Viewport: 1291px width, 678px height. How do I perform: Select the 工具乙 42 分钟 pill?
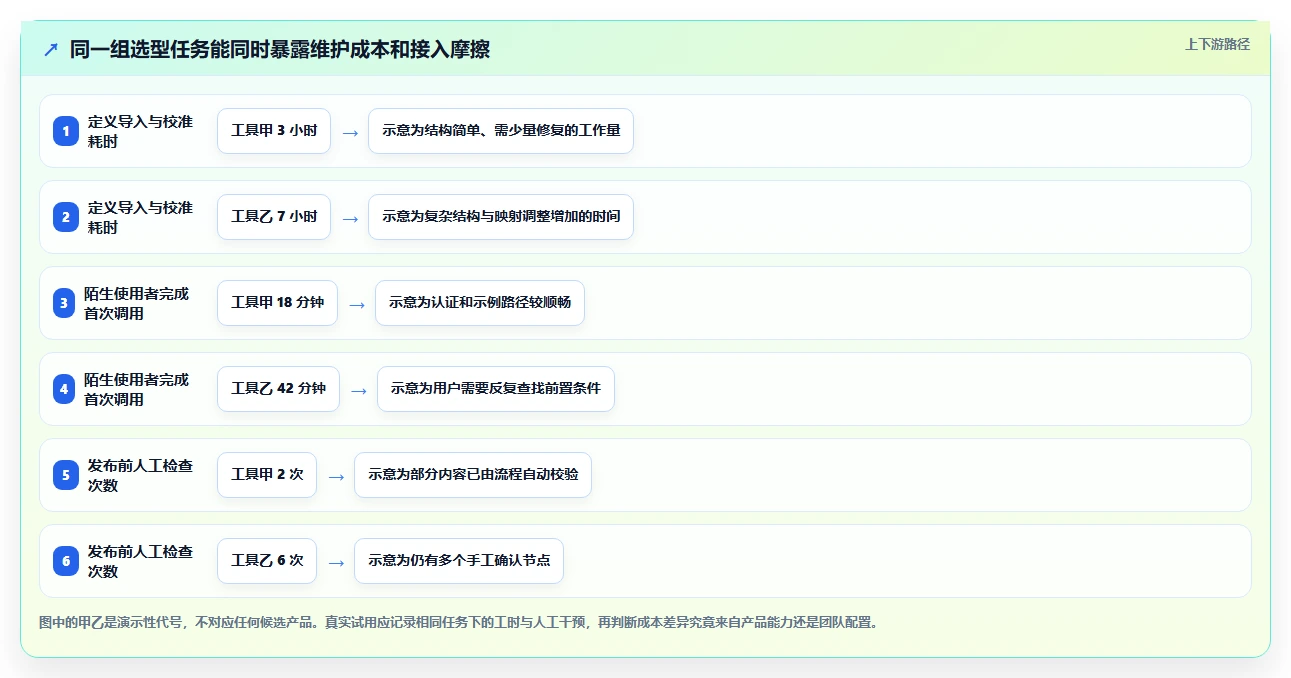[x=279, y=389]
